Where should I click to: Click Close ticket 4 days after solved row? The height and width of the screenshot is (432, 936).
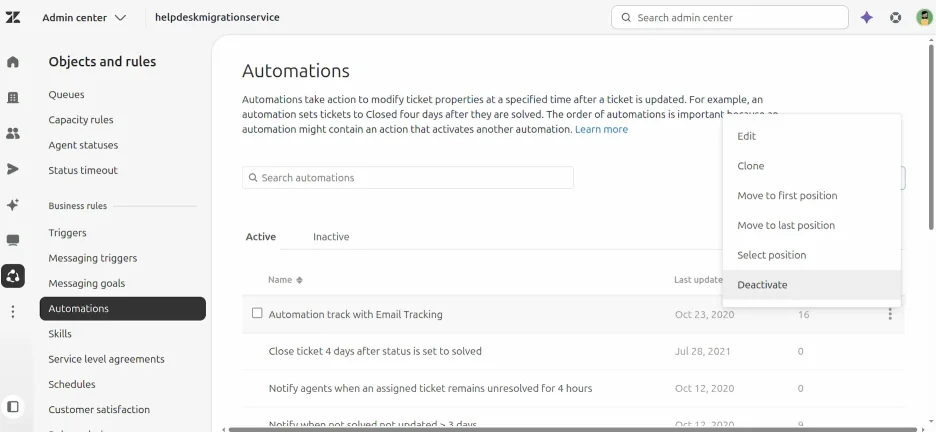[x=573, y=351]
